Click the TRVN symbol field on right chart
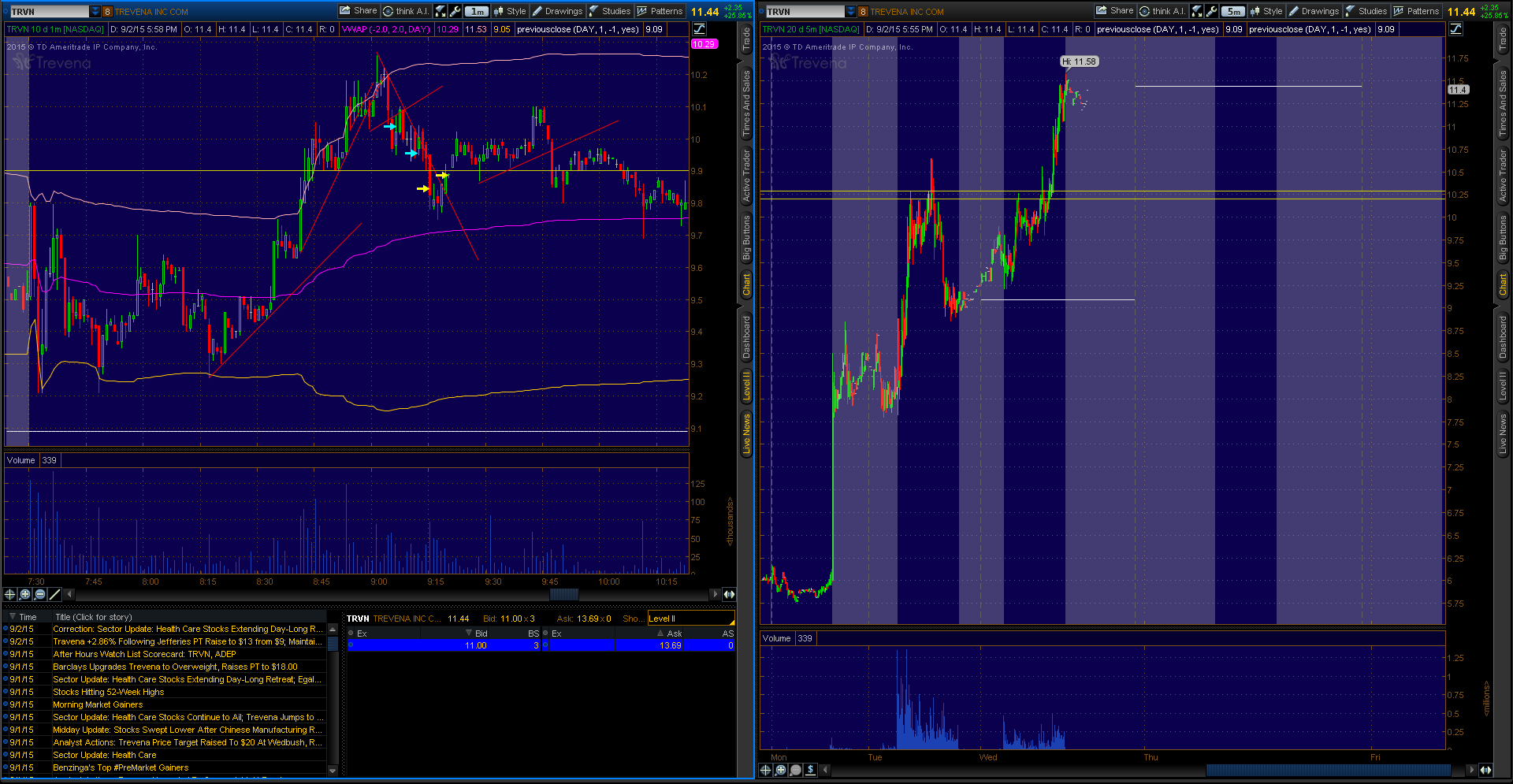 pyautogui.click(x=805, y=12)
